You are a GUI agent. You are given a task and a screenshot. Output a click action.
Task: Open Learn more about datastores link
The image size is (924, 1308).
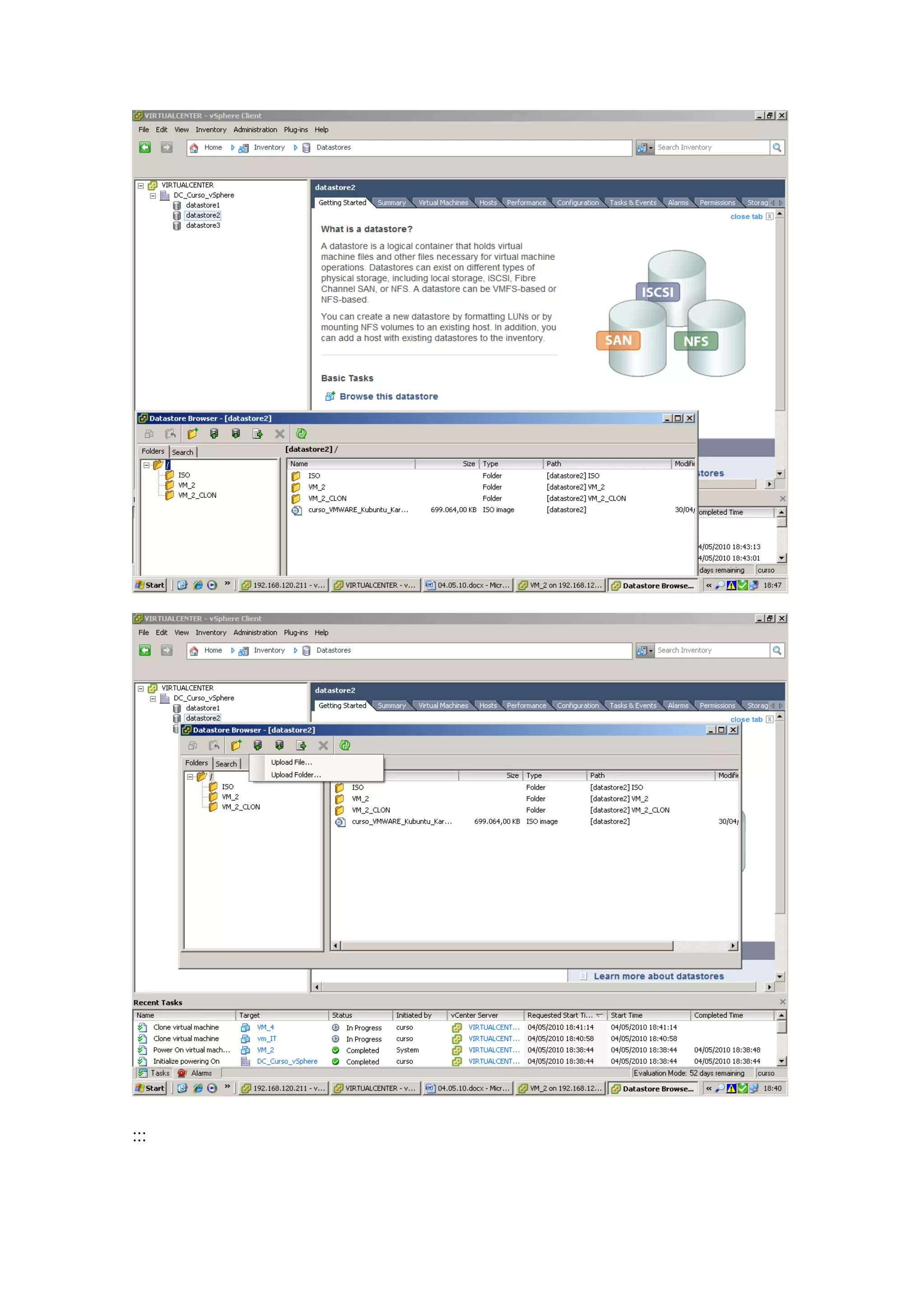coord(658,976)
